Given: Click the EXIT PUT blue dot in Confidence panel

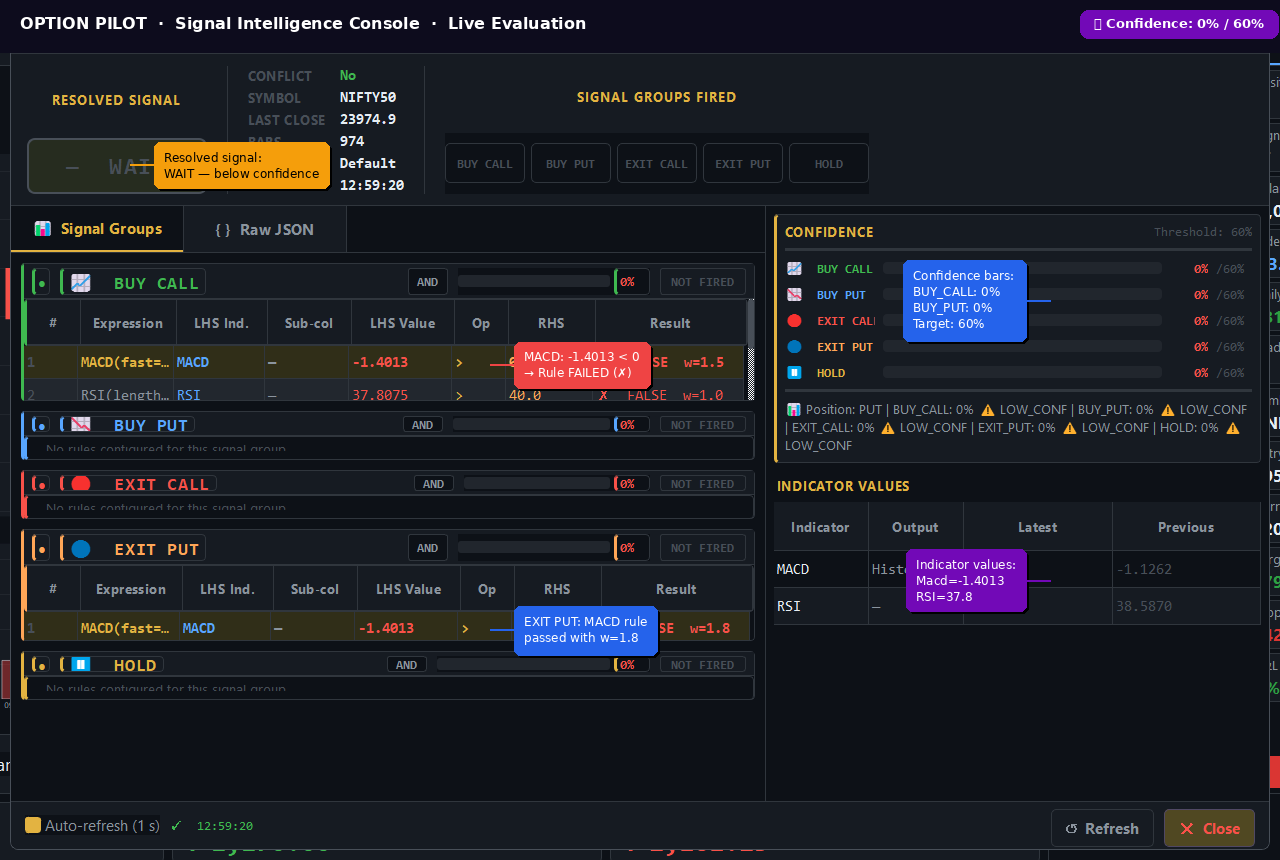Looking at the screenshot, I should pyautogui.click(x=794, y=347).
